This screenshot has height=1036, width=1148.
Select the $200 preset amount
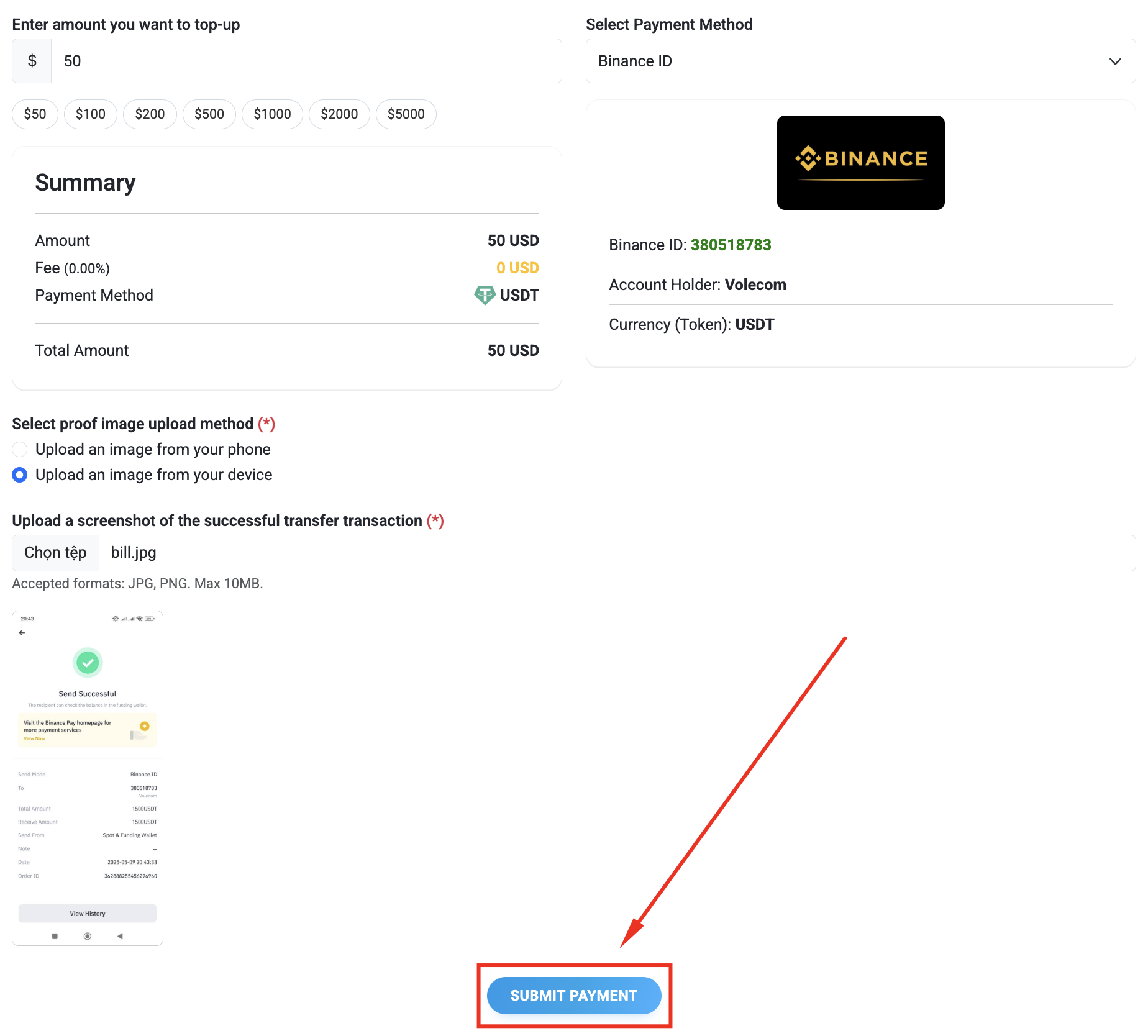pos(150,114)
